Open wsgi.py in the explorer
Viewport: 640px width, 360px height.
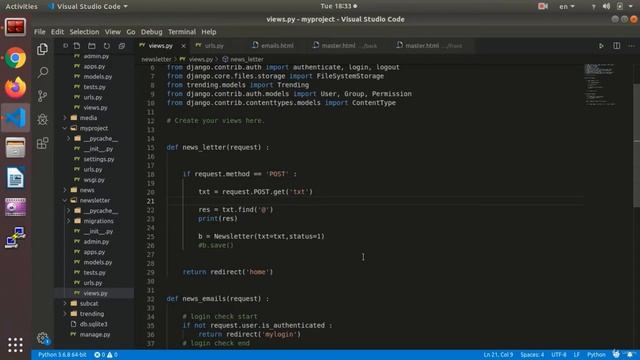pos(94,180)
